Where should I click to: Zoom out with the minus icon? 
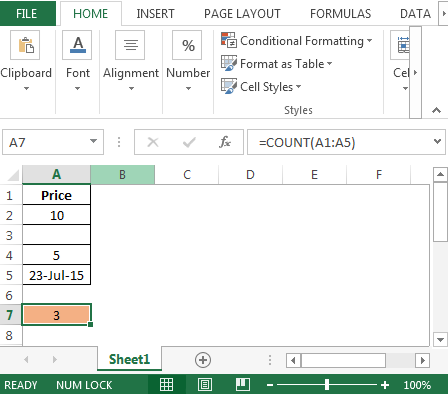[x=270, y=385]
